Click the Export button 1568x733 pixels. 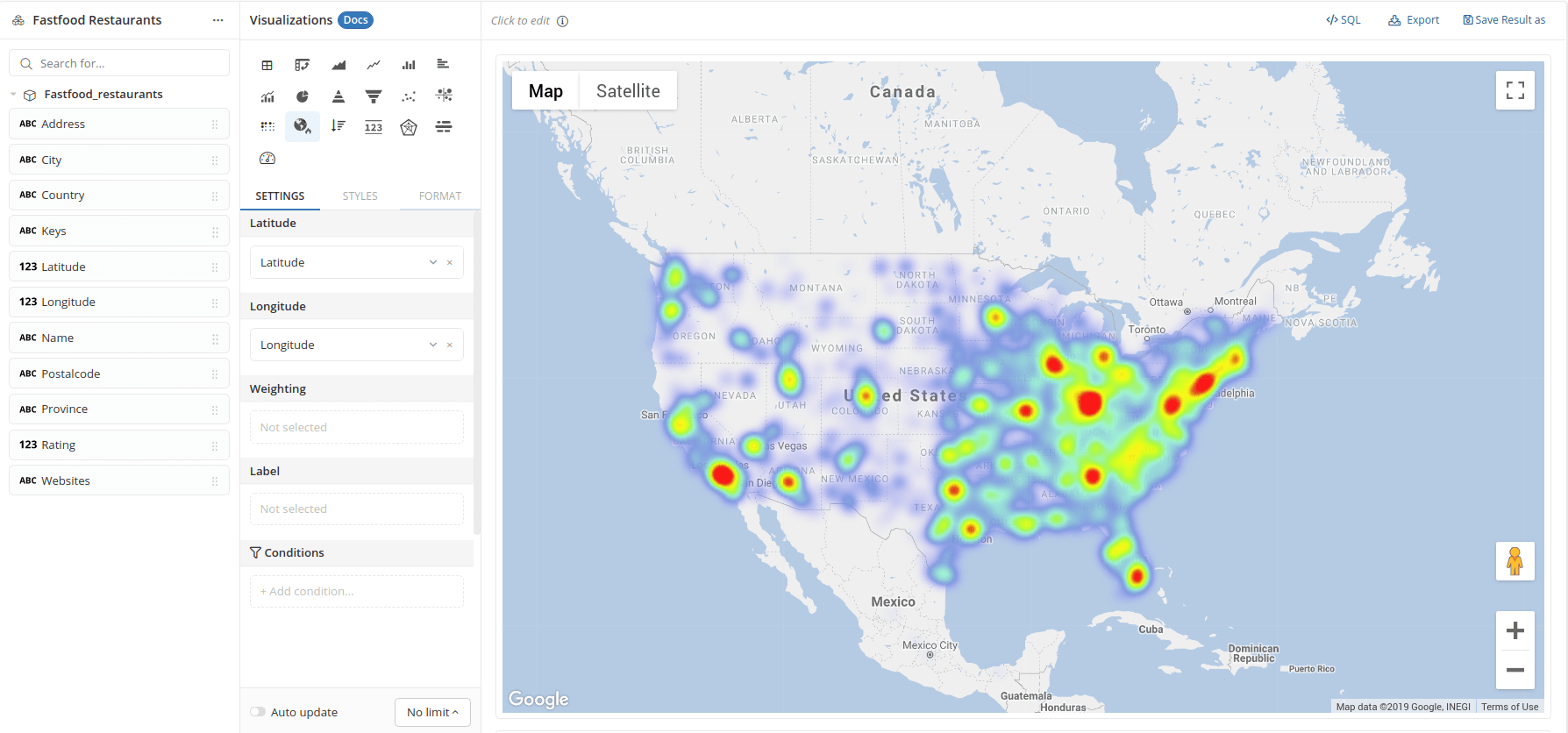1414,20
